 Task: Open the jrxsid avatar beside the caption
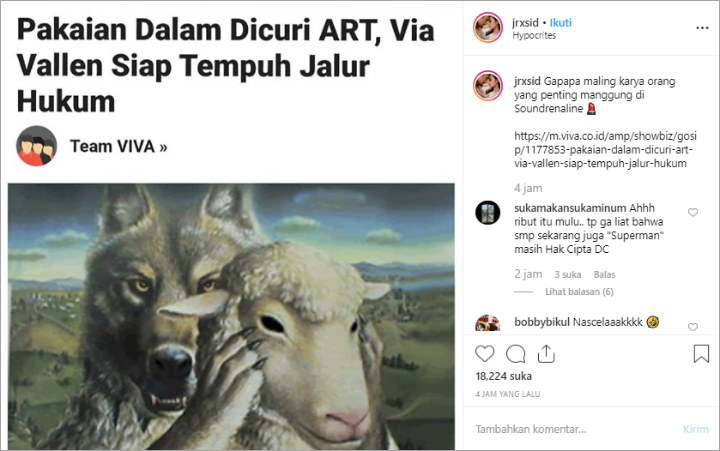click(x=488, y=85)
